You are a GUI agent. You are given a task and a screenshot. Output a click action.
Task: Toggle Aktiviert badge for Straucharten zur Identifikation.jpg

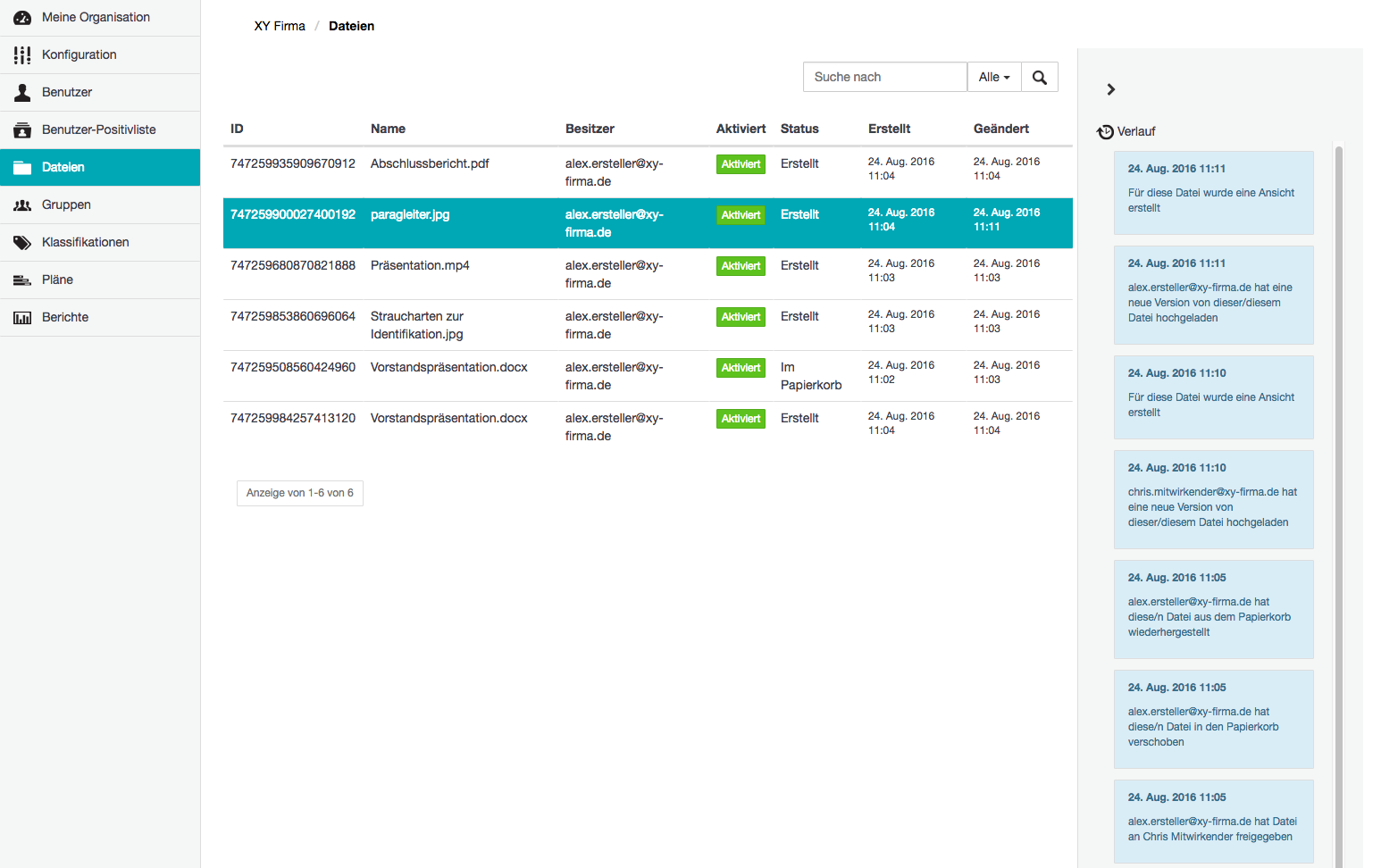click(741, 317)
